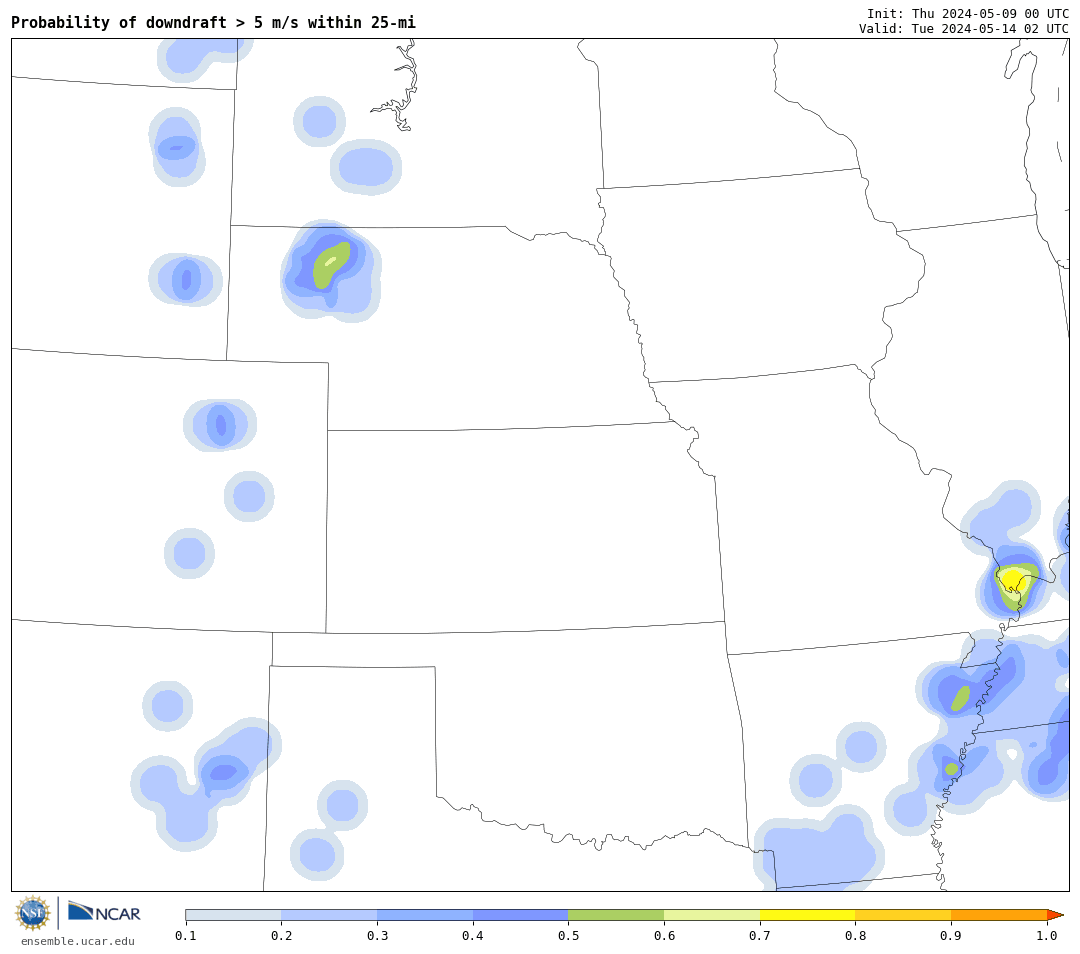Screen dimensions: 1080x954
Task: Click the NCAR logo
Action: tap(104, 913)
